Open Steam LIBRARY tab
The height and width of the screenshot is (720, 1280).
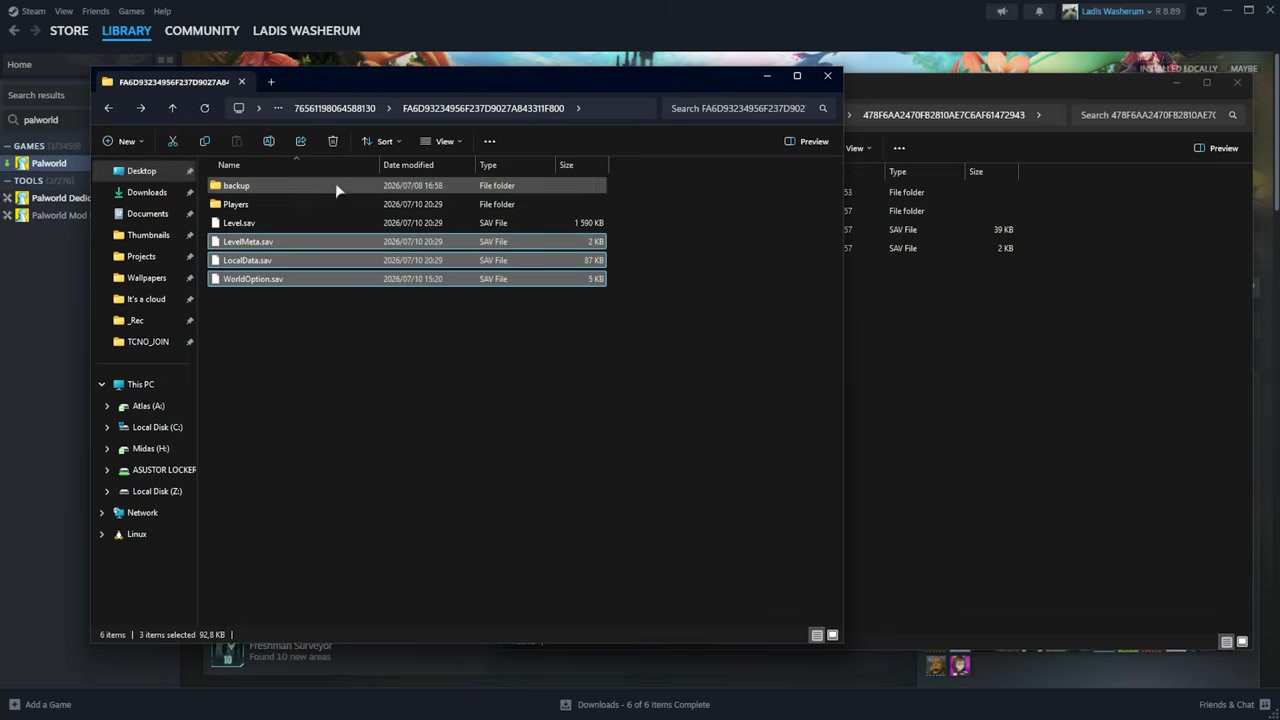pos(126,31)
